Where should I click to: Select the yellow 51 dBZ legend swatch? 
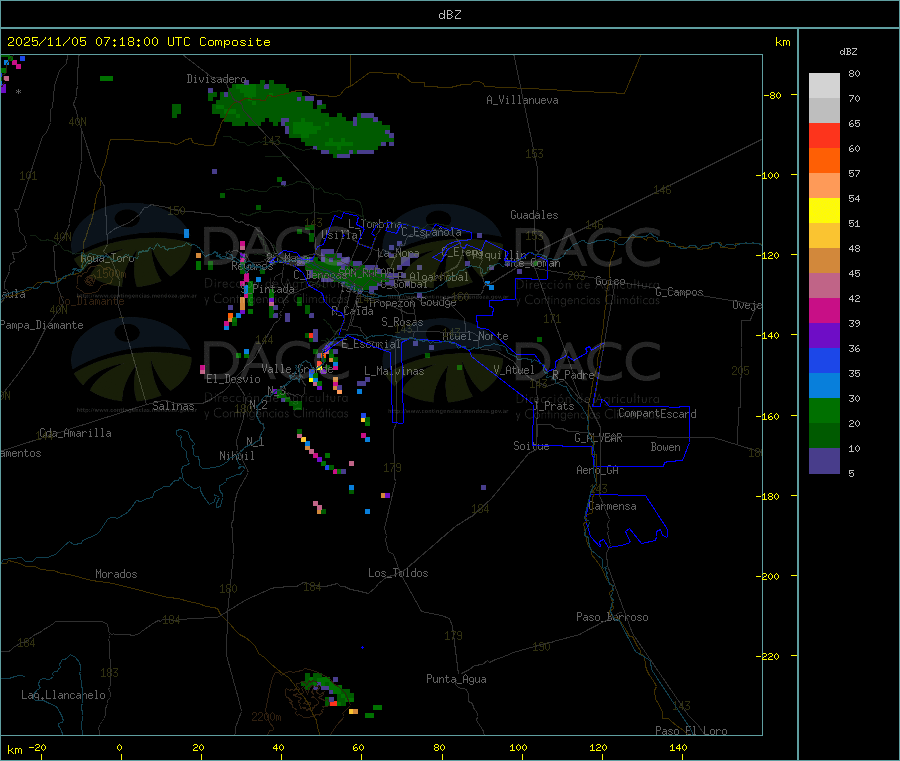pyautogui.click(x=824, y=211)
